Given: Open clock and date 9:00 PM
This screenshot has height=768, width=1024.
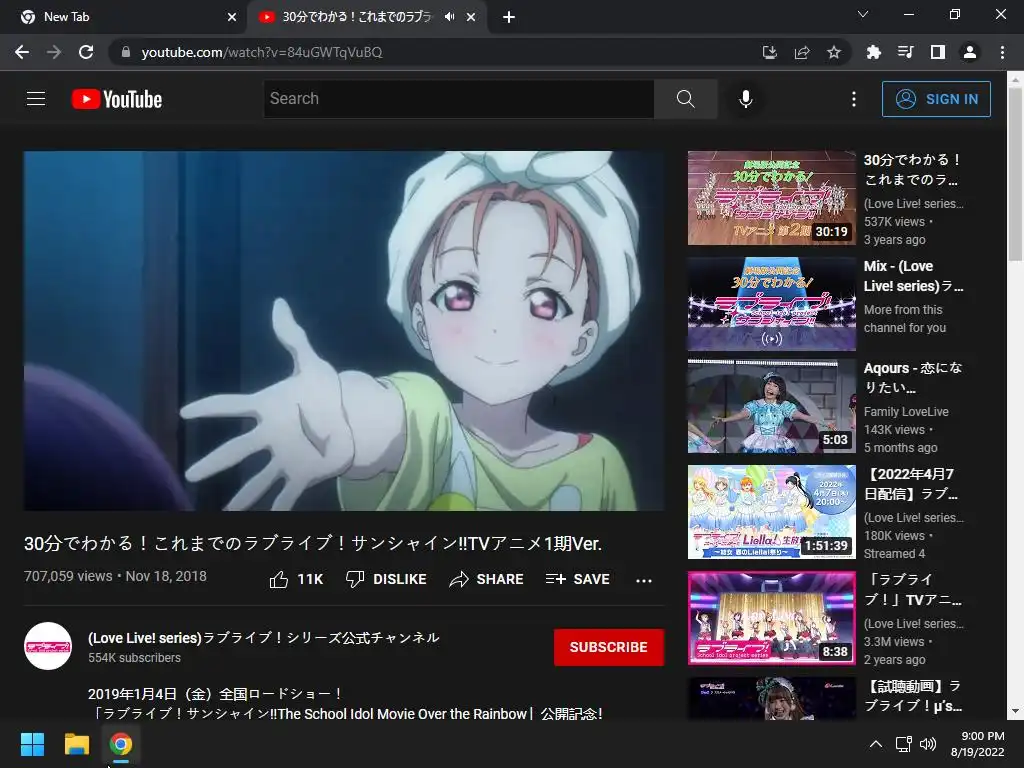Looking at the screenshot, I should tap(978, 744).
